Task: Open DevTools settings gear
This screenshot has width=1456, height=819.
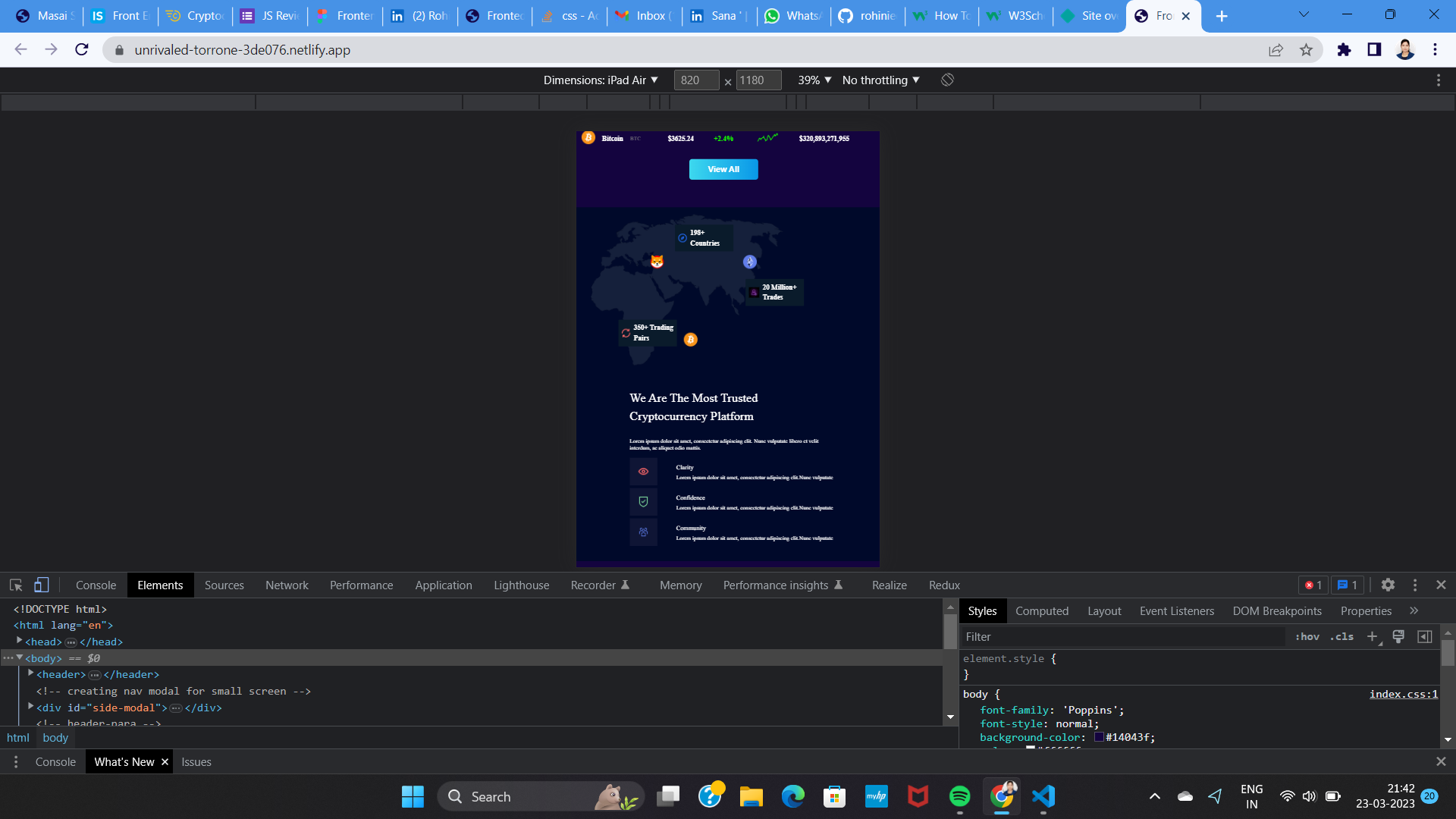Action: (x=1388, y=585)
